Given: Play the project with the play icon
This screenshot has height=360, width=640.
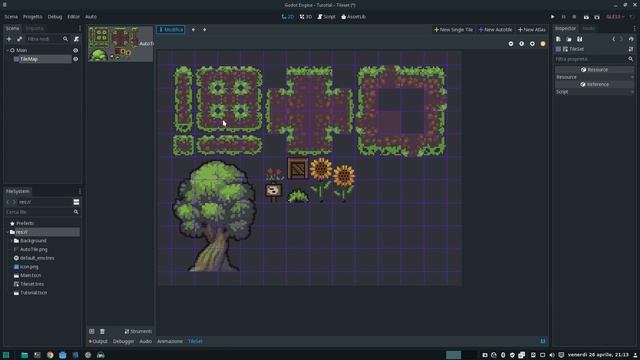Looking at the screenshot, I should pos(552,17).
